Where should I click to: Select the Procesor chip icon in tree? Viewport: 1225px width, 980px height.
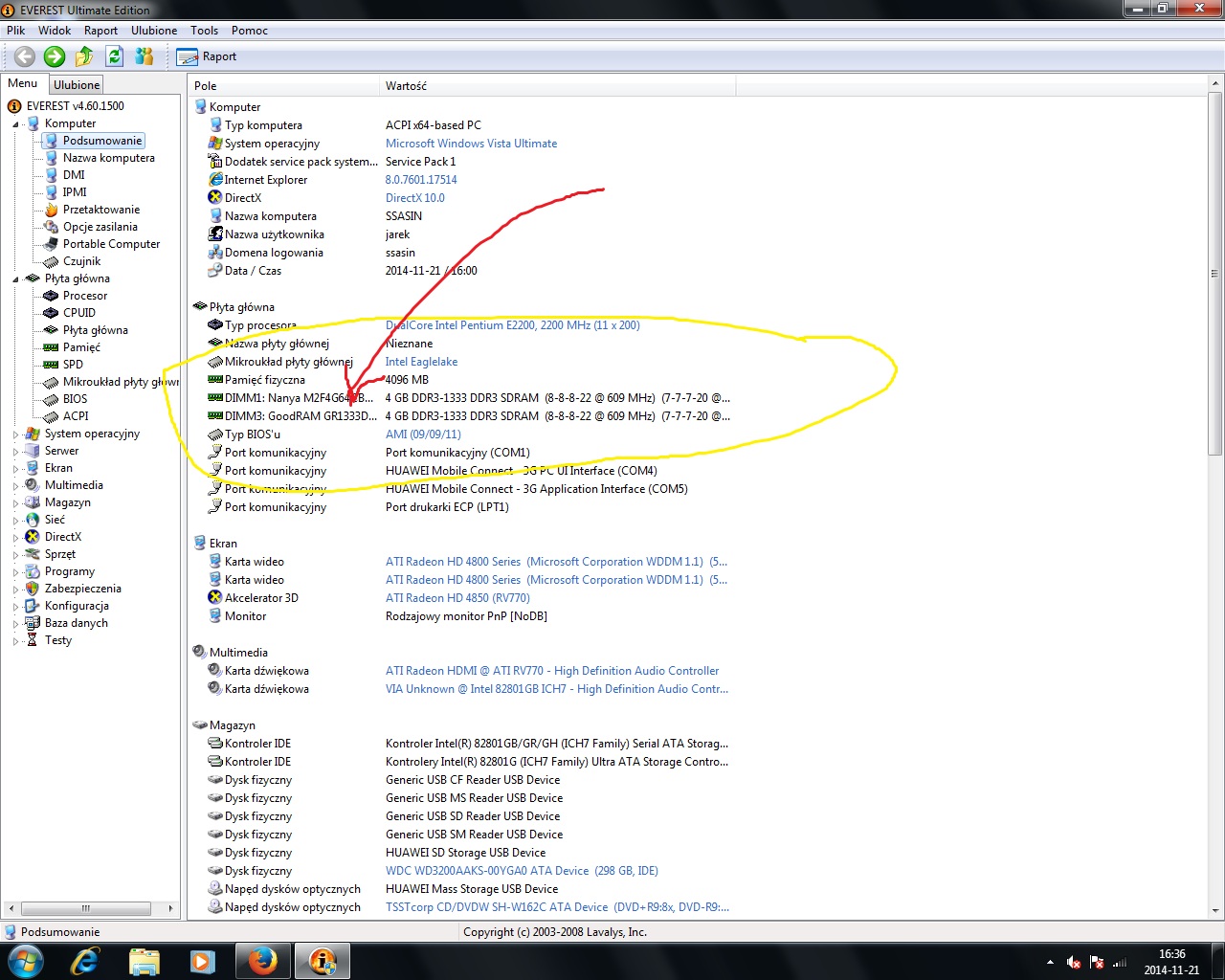coord(51,296)
